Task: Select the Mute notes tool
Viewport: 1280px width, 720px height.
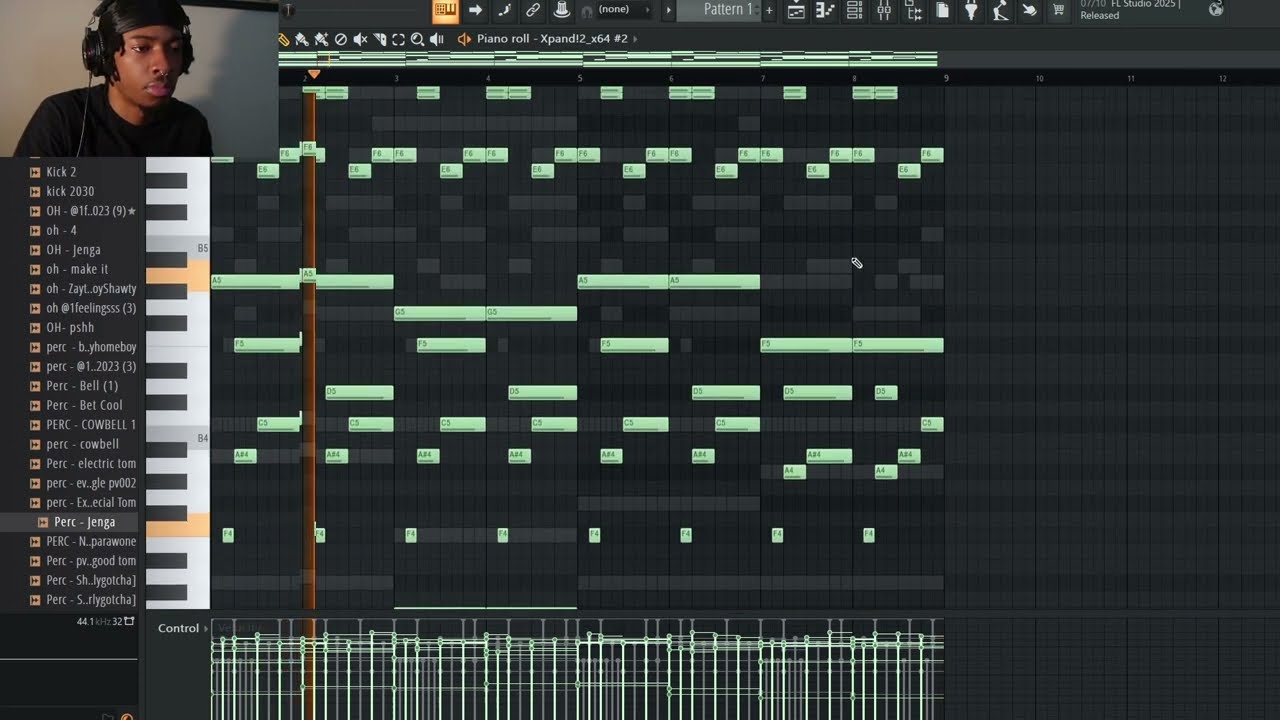Action: click(360, 39)
